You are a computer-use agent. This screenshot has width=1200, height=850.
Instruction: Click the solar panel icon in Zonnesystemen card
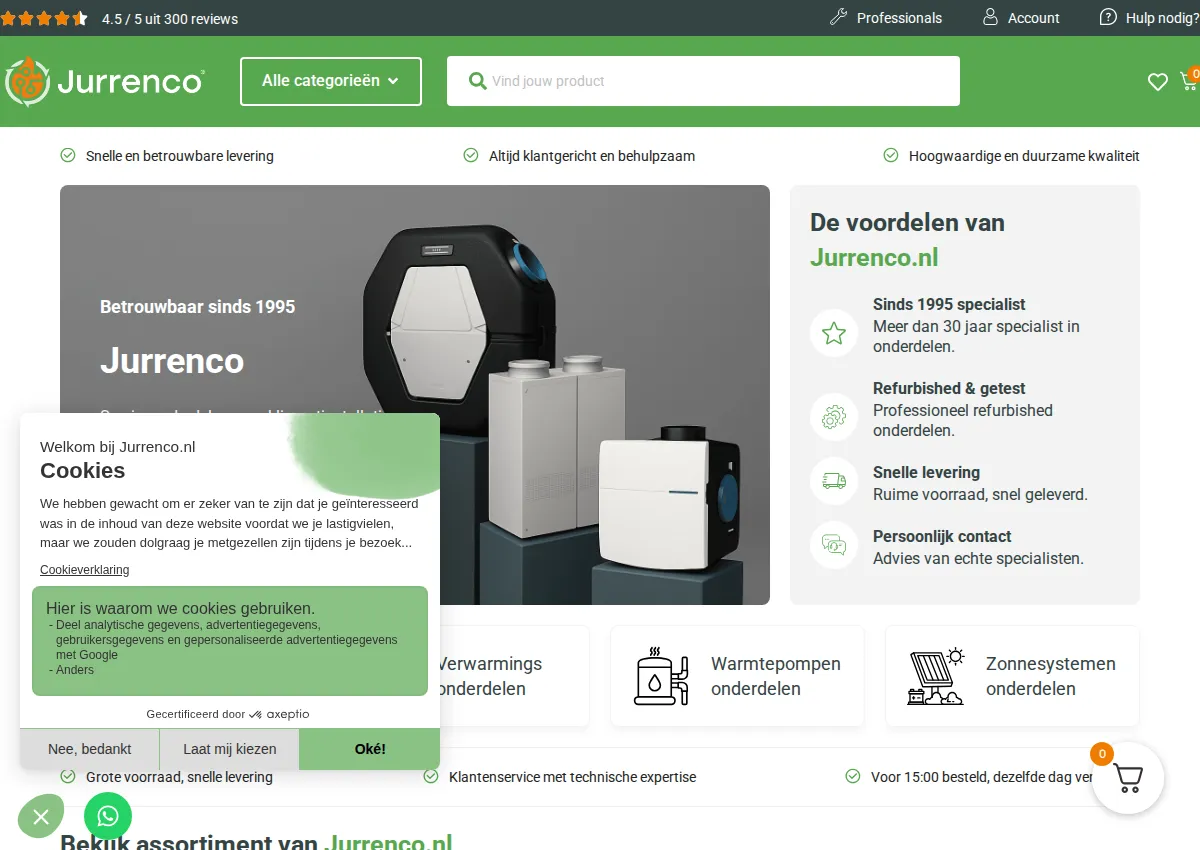click(936, 676)
